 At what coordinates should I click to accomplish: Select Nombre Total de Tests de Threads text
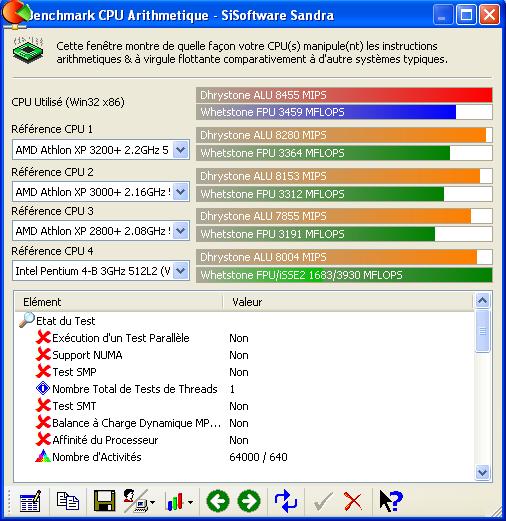[x=135, y=389]
